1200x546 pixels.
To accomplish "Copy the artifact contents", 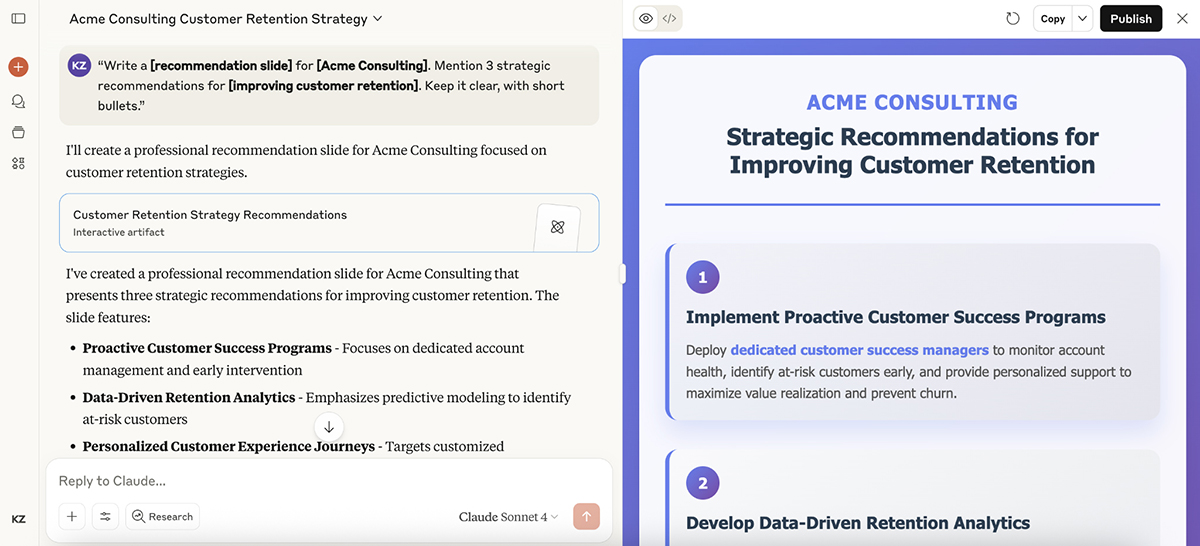I will (1052, 18).
